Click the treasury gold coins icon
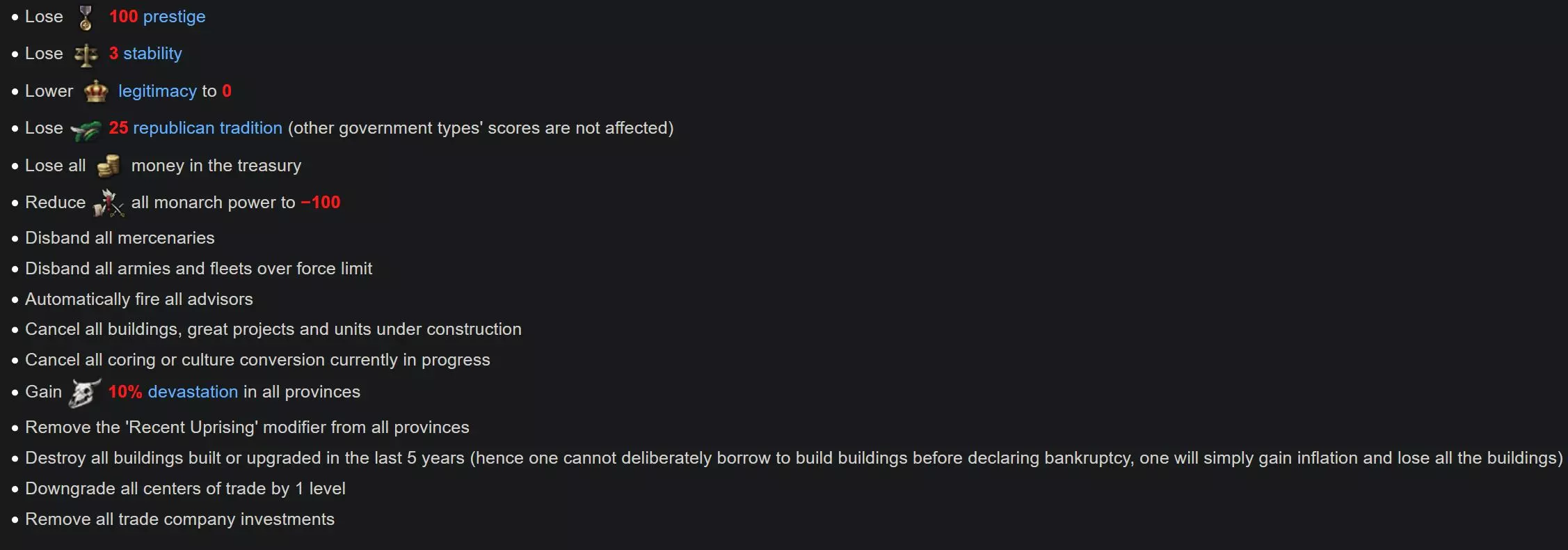The image size is (1568, 550). (108, 166)
